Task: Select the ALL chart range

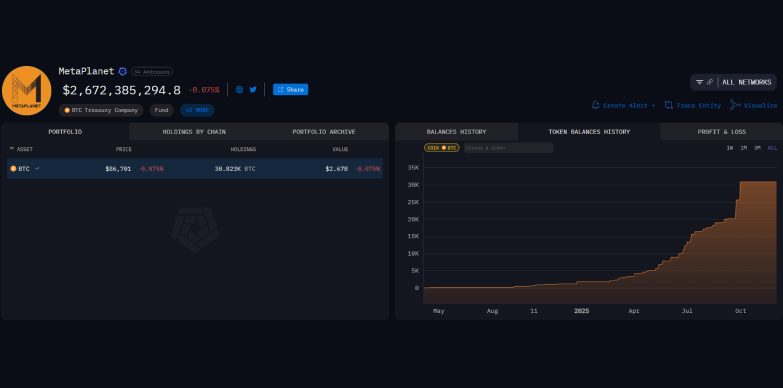Action: click(773, 148)
